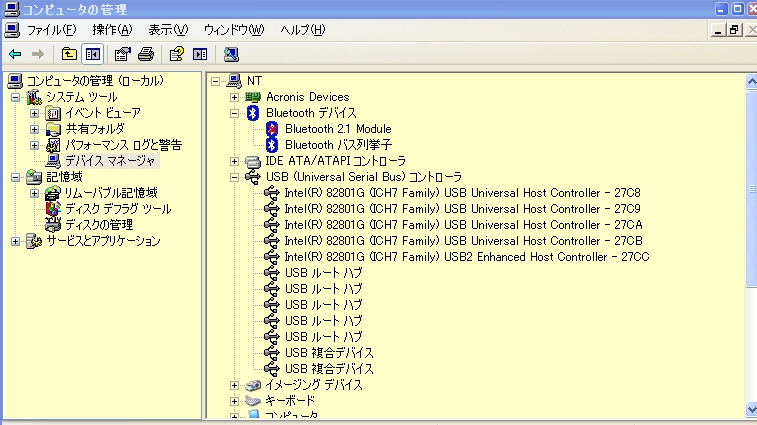Select the USB Universal Host Controller - 27CB
Image resolution: width=757 pixels, height=425 pixels.
463,241
